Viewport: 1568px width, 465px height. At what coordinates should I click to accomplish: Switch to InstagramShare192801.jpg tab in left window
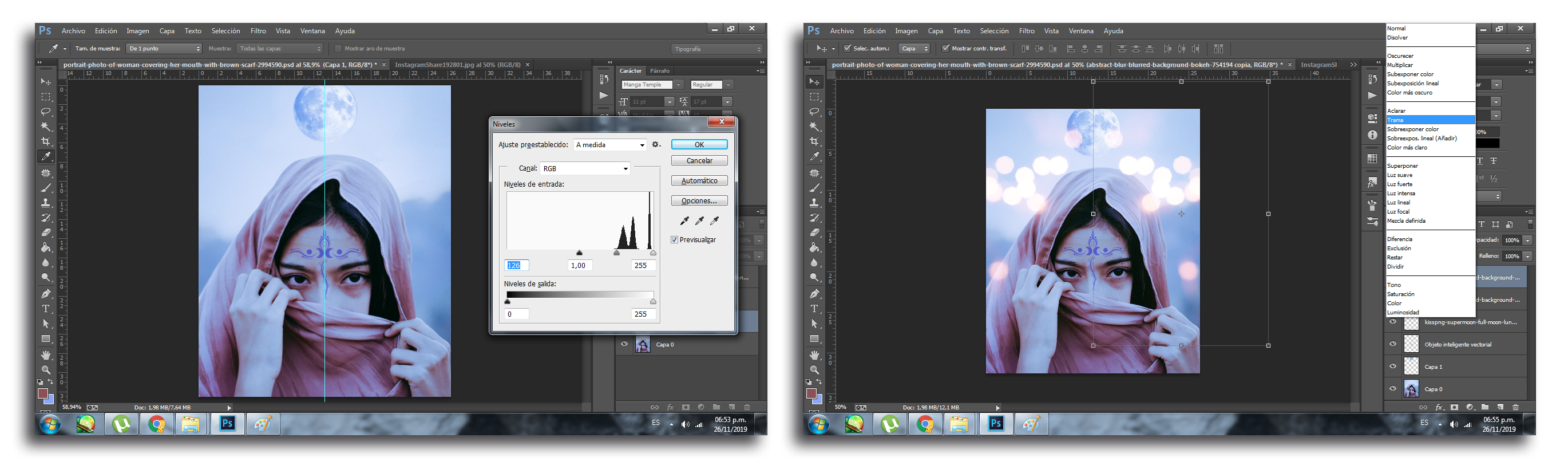pos(457,65)
